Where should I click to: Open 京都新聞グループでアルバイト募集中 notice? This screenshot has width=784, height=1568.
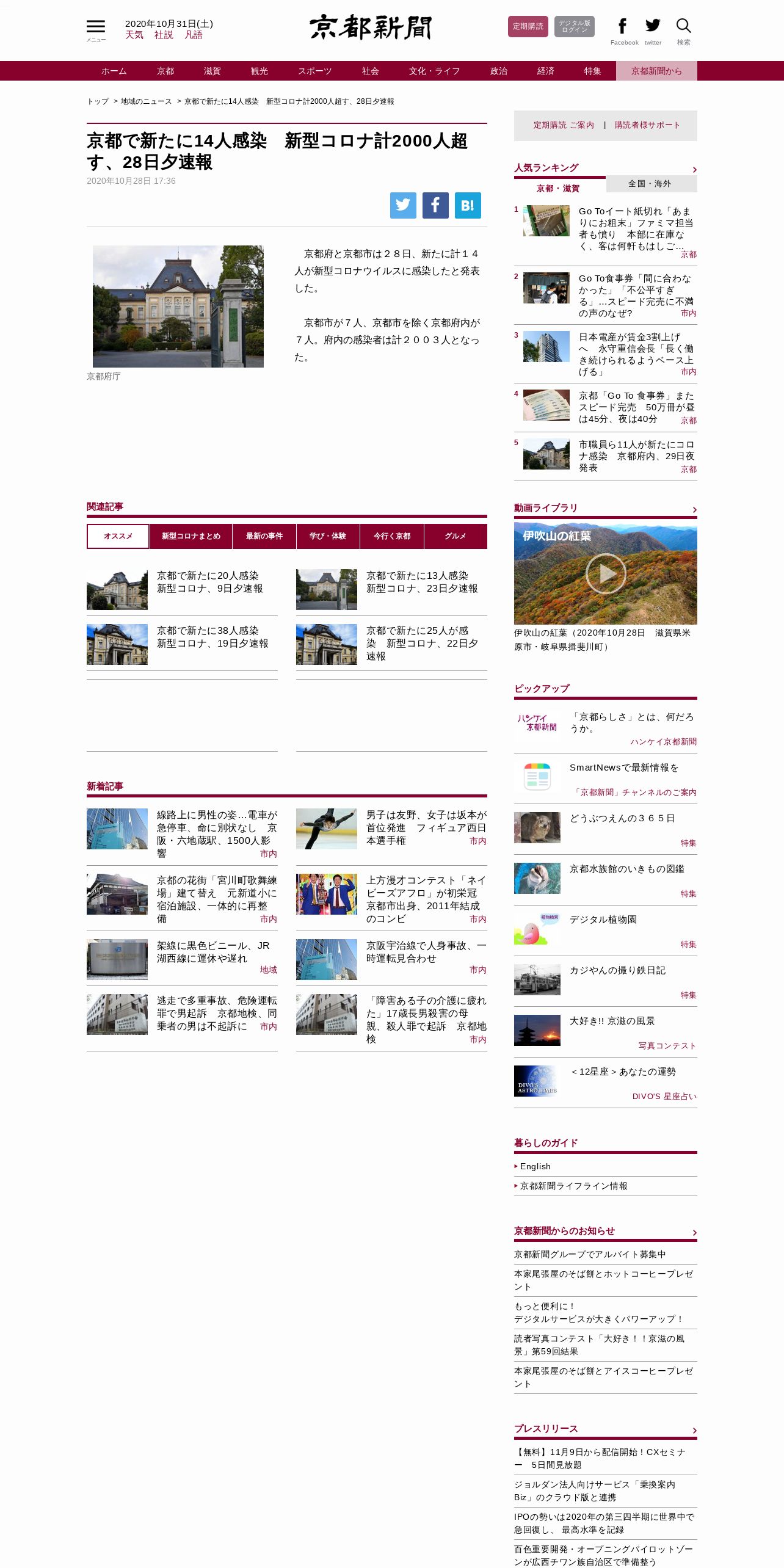click(x=590, y=1254)
